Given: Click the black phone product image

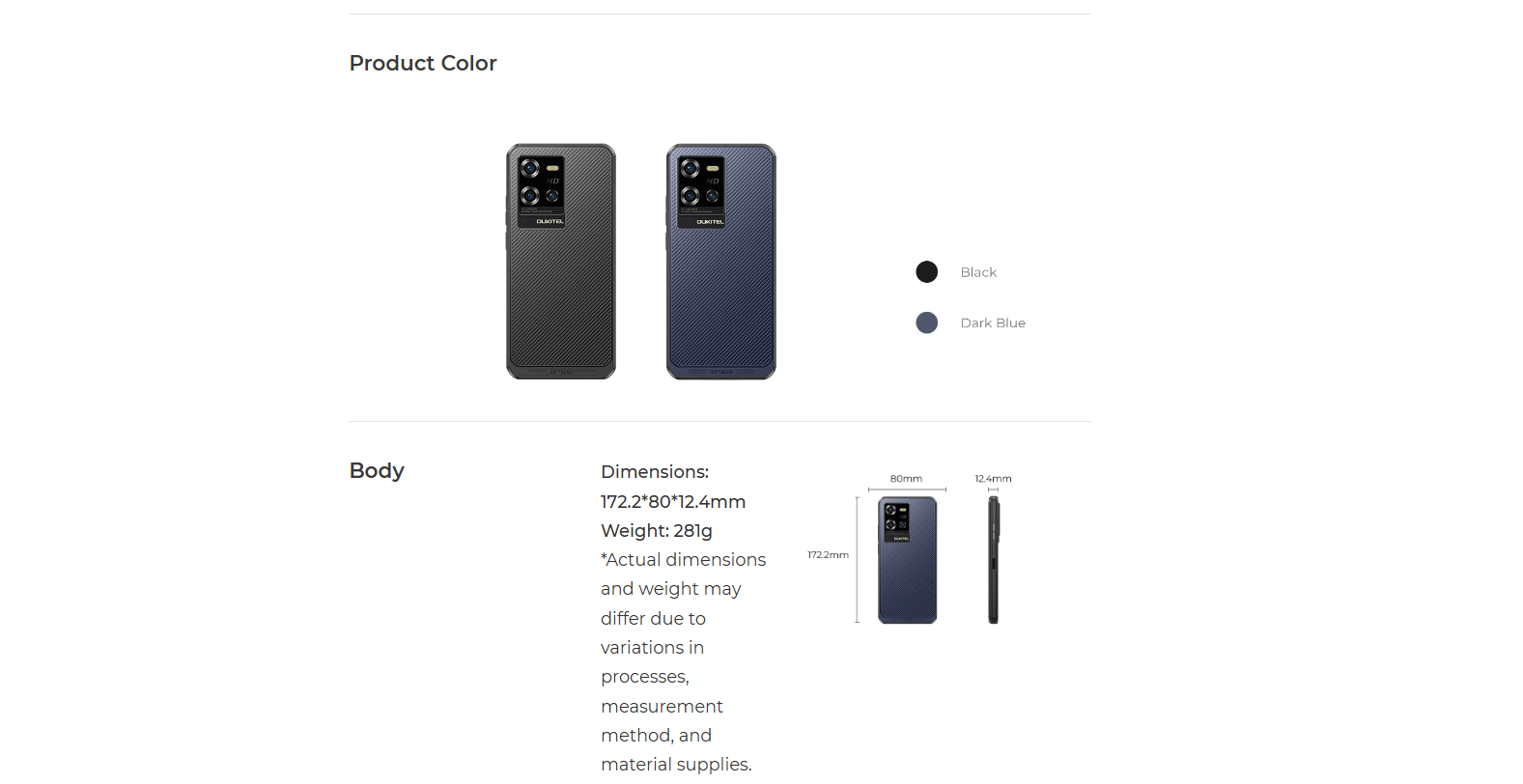Looking at the screenshot, I should coord(561,262).
